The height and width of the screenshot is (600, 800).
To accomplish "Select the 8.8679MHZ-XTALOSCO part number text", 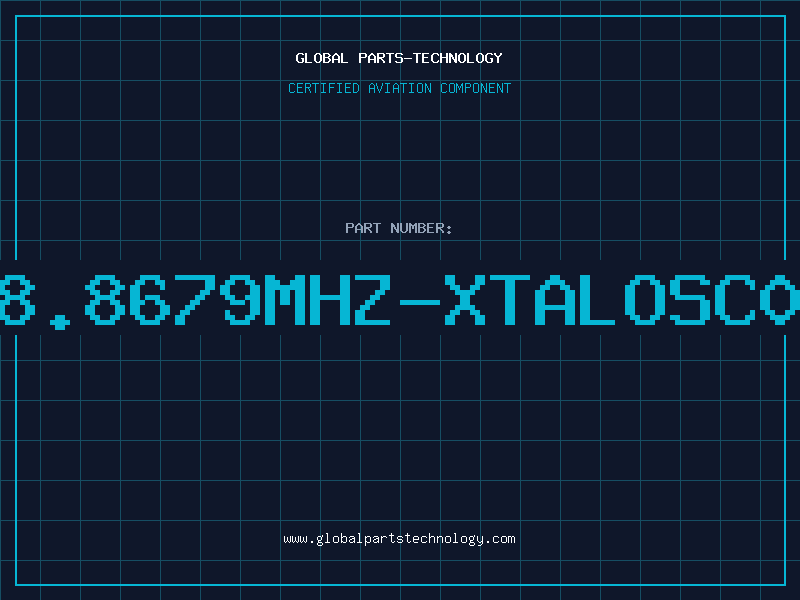I will 400,301.
